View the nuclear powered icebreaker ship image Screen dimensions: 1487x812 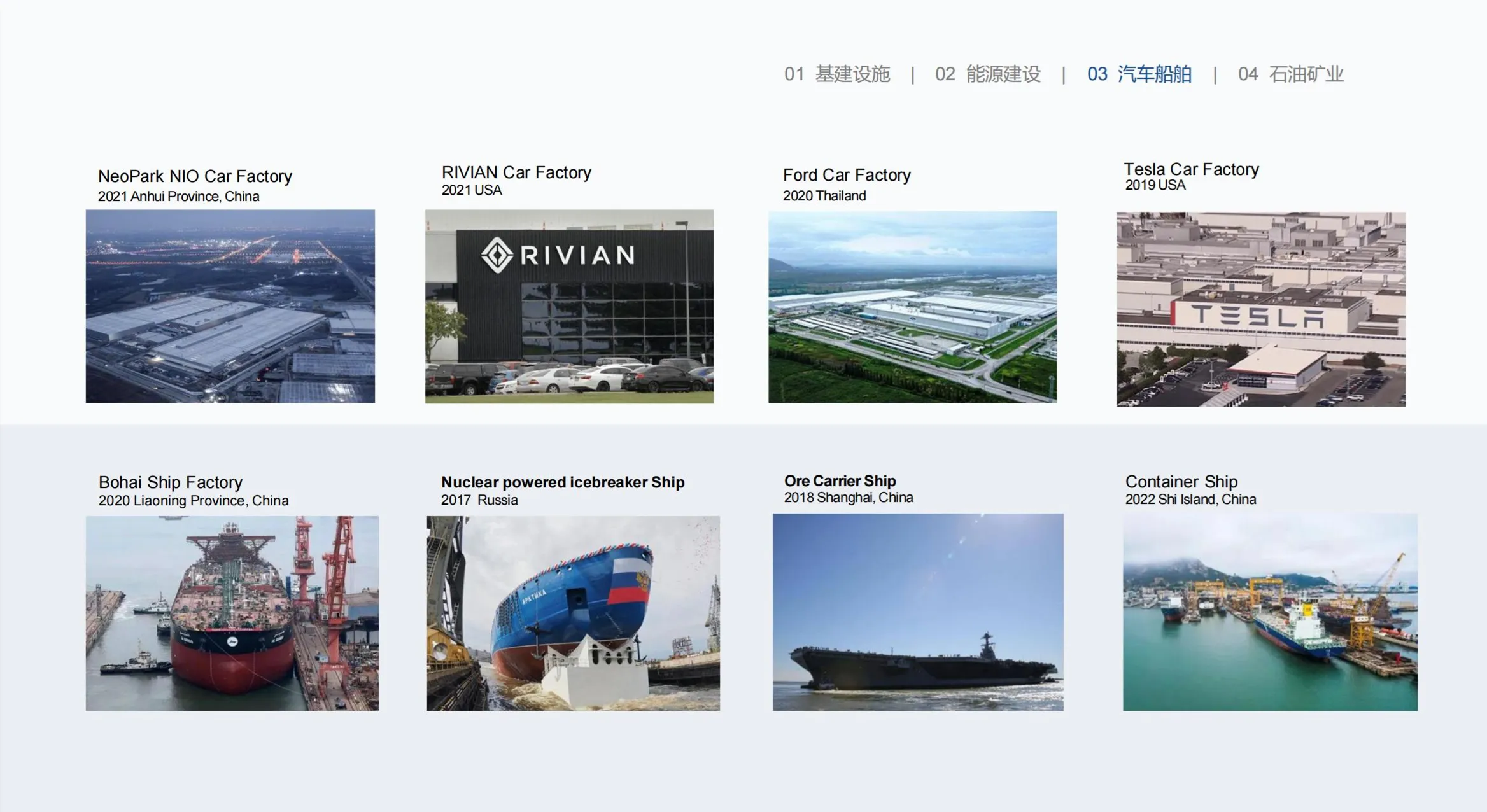tap(574, 613)
